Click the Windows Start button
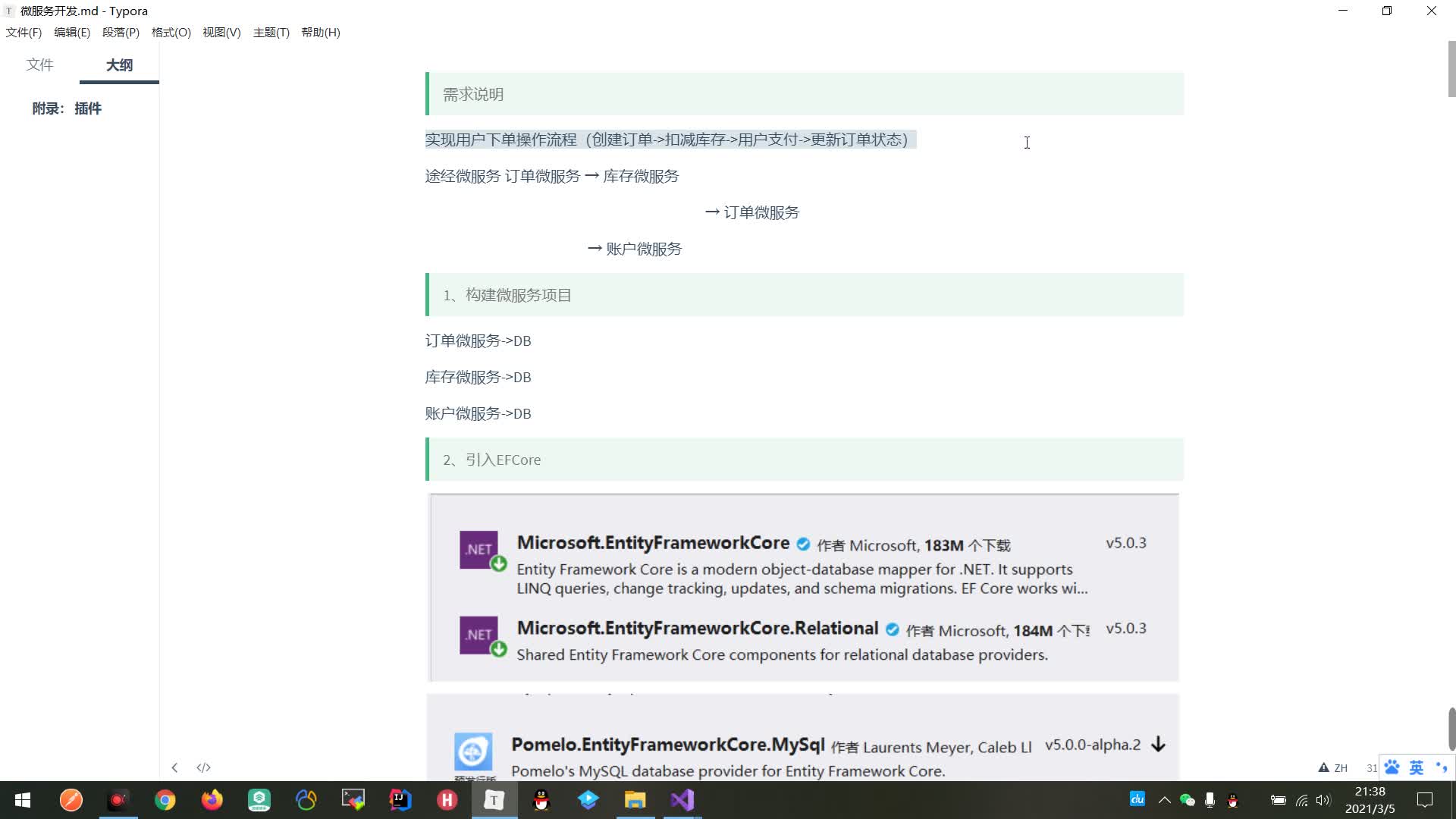The image size is (1456, 819). pos(23,800)
